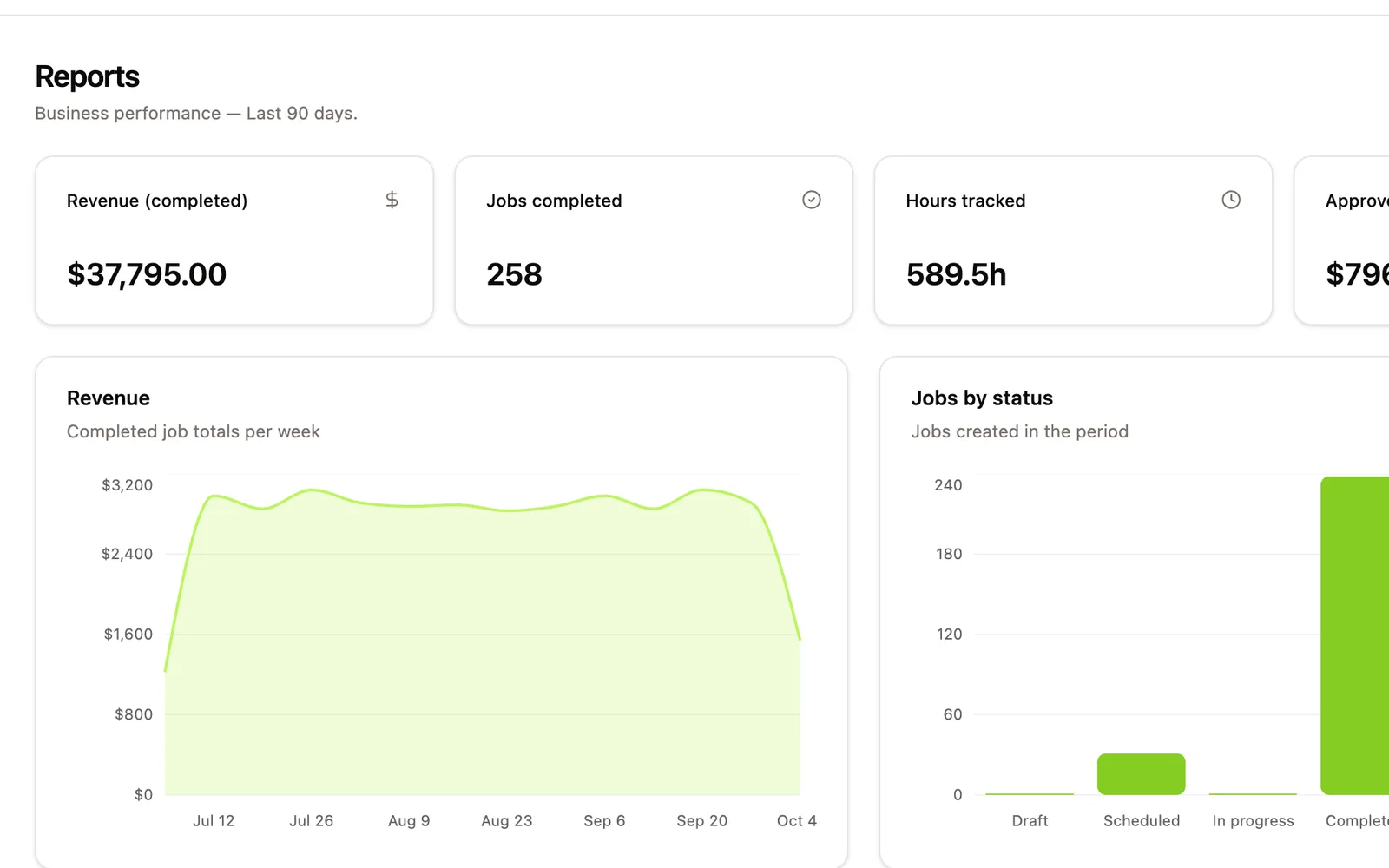Screen dimensions: 1389x868
Task: Click the $2,400 y-axis label
Action: tap(127, 554)
